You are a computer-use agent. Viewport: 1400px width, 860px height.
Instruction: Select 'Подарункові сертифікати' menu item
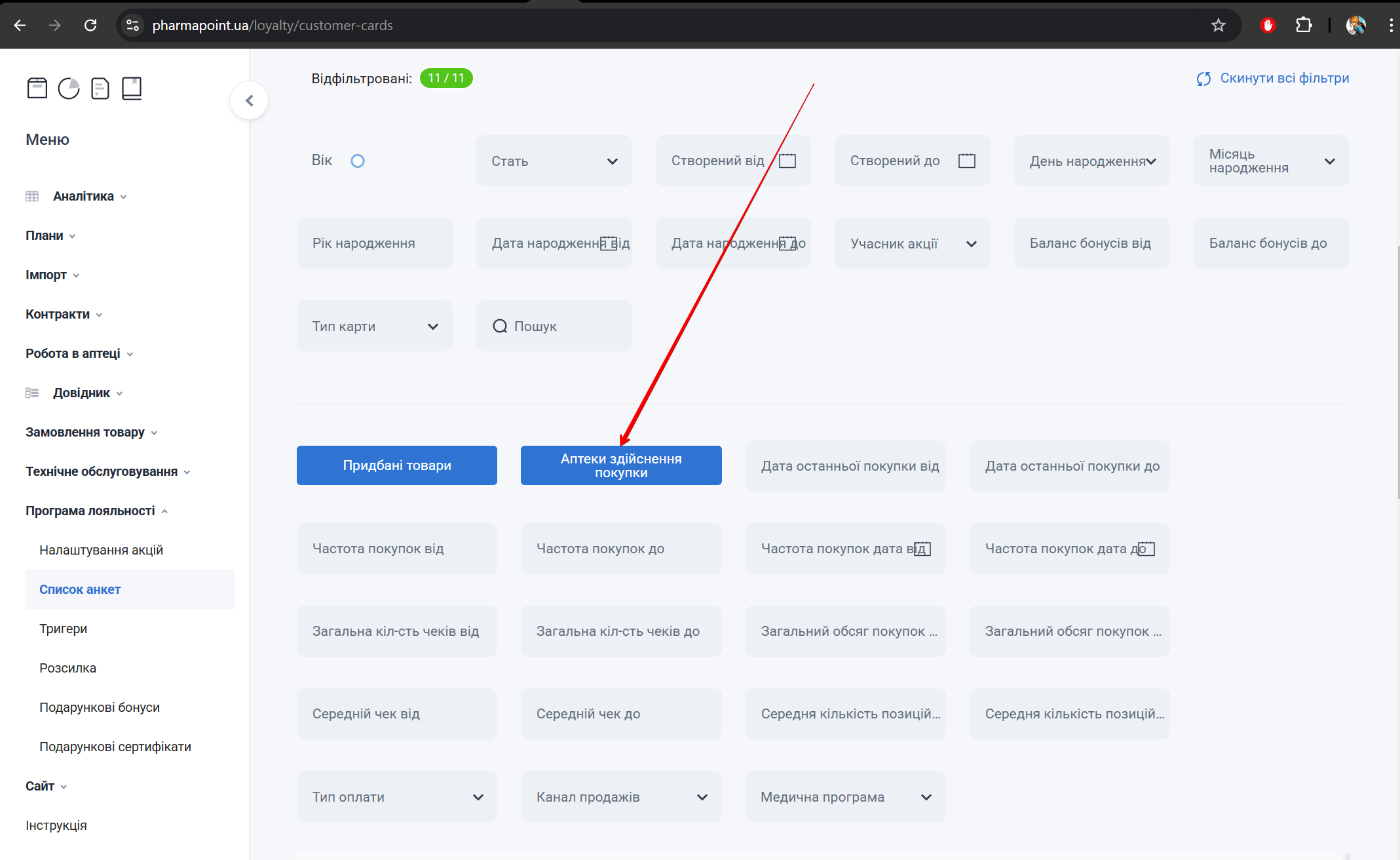point(115,747)
